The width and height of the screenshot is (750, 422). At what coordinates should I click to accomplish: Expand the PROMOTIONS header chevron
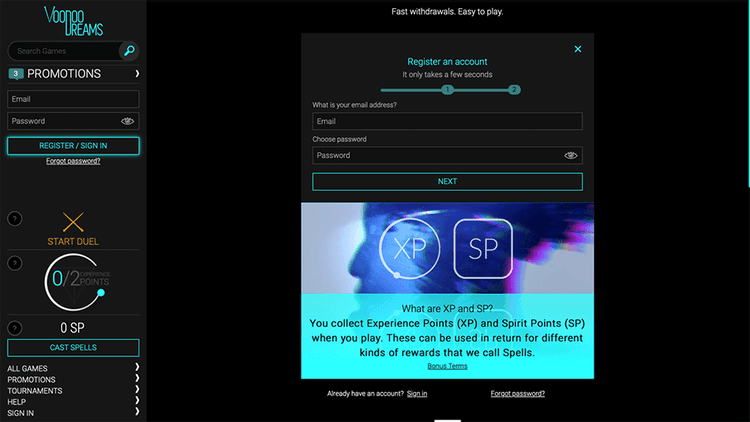point(137,74)
